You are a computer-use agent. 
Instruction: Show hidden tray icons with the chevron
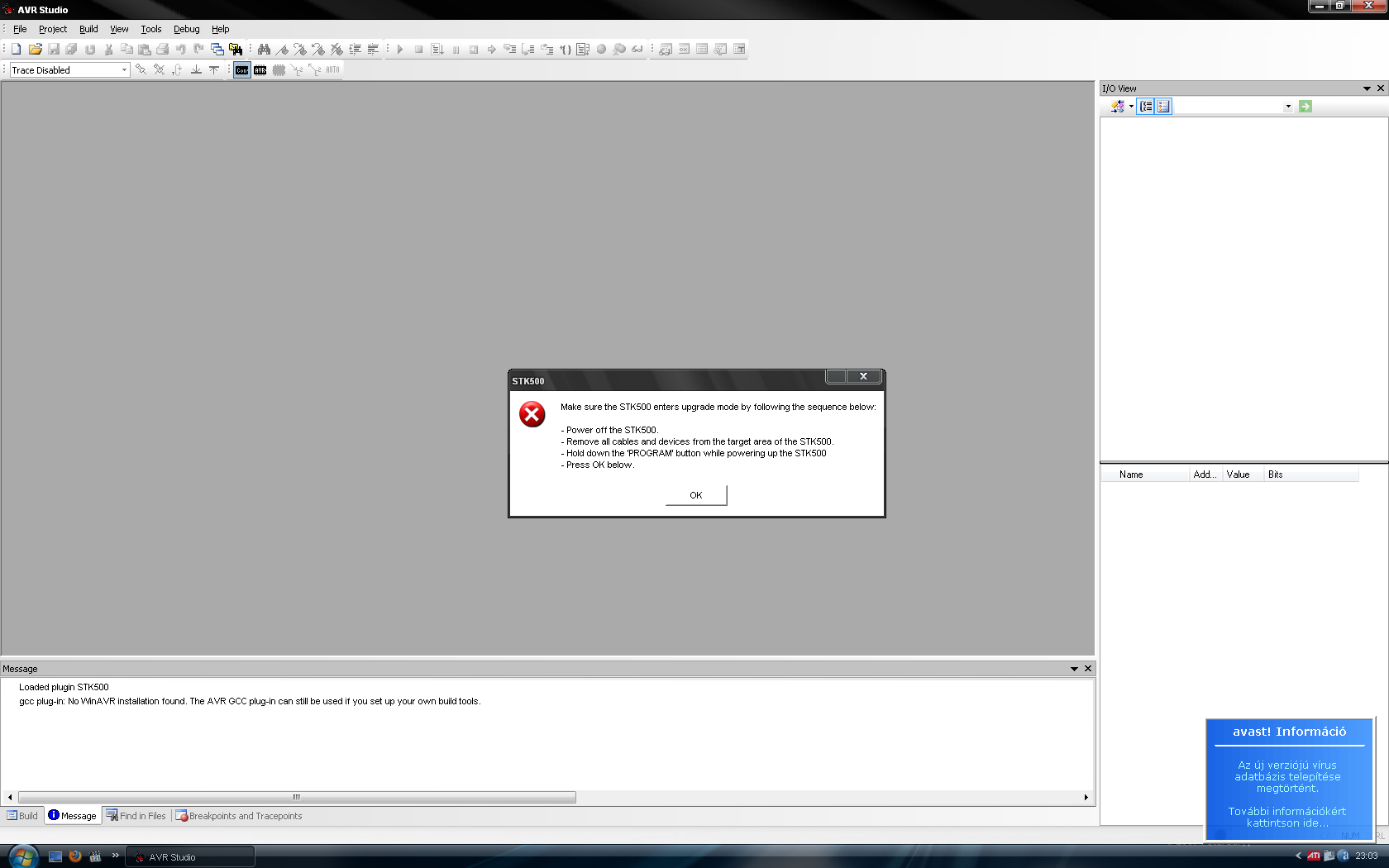[x=1298, y=856]
